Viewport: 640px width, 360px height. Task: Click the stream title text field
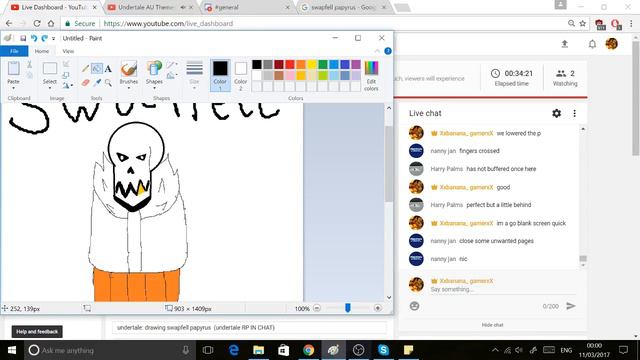pos(249,328)
